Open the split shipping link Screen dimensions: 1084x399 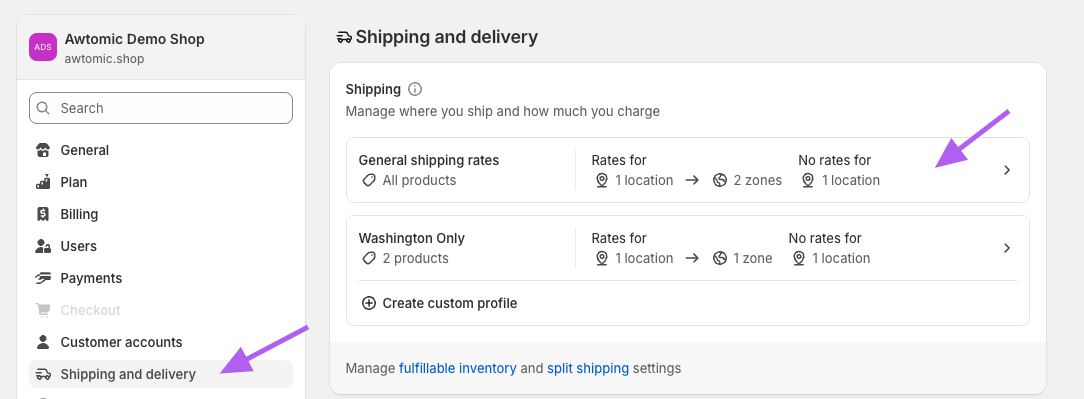(588, 369)
